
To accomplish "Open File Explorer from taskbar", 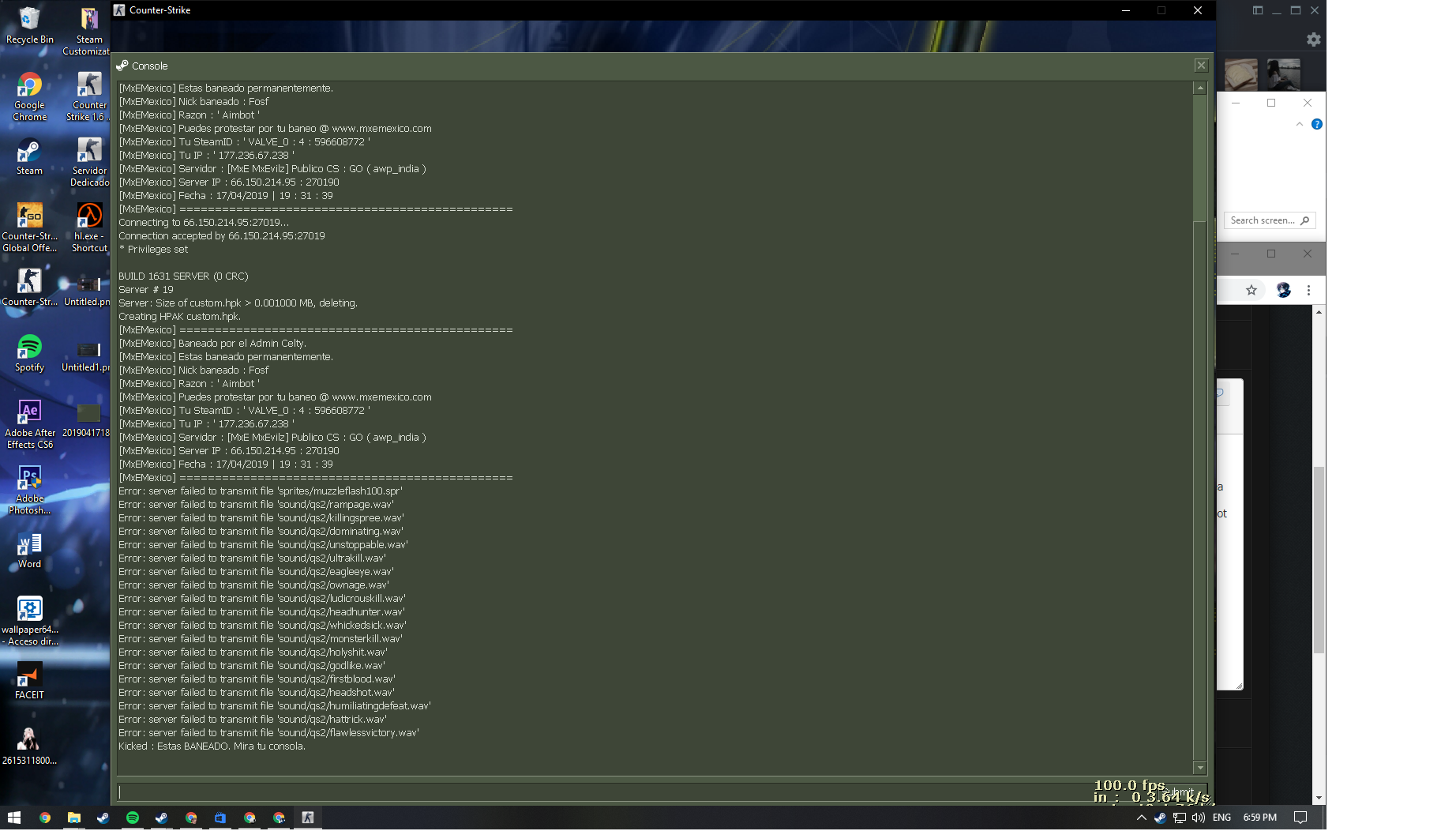I will click(x=73, y=818).
